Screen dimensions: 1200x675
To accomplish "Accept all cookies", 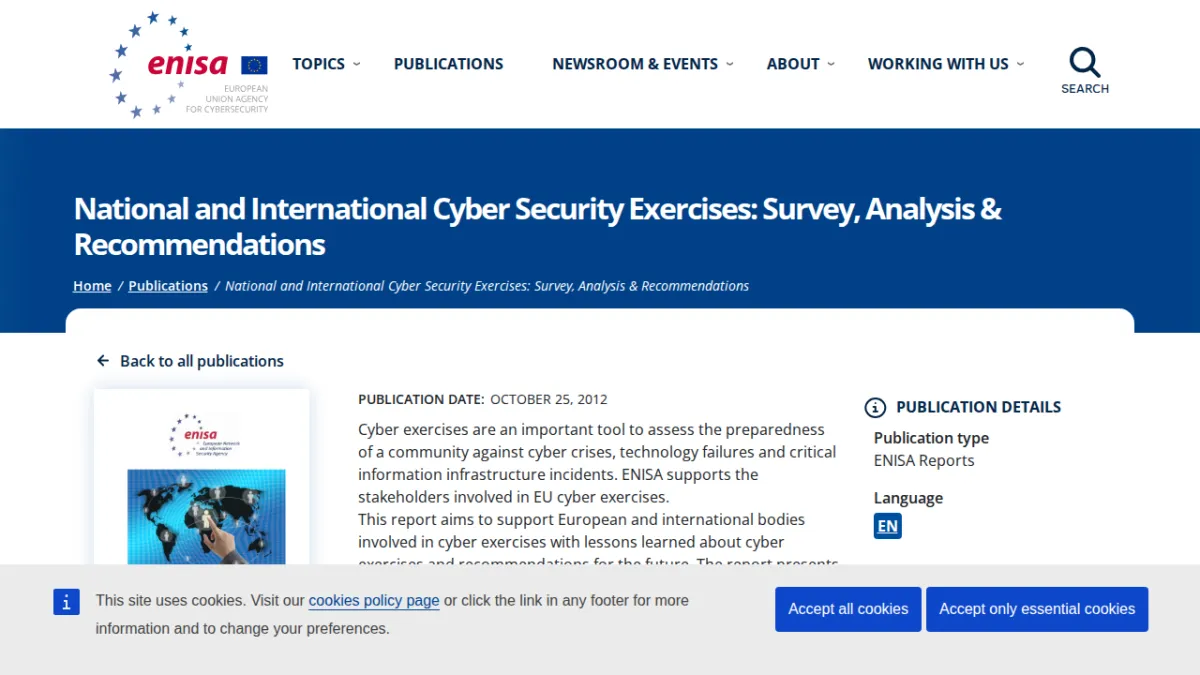I will point(848,609).
